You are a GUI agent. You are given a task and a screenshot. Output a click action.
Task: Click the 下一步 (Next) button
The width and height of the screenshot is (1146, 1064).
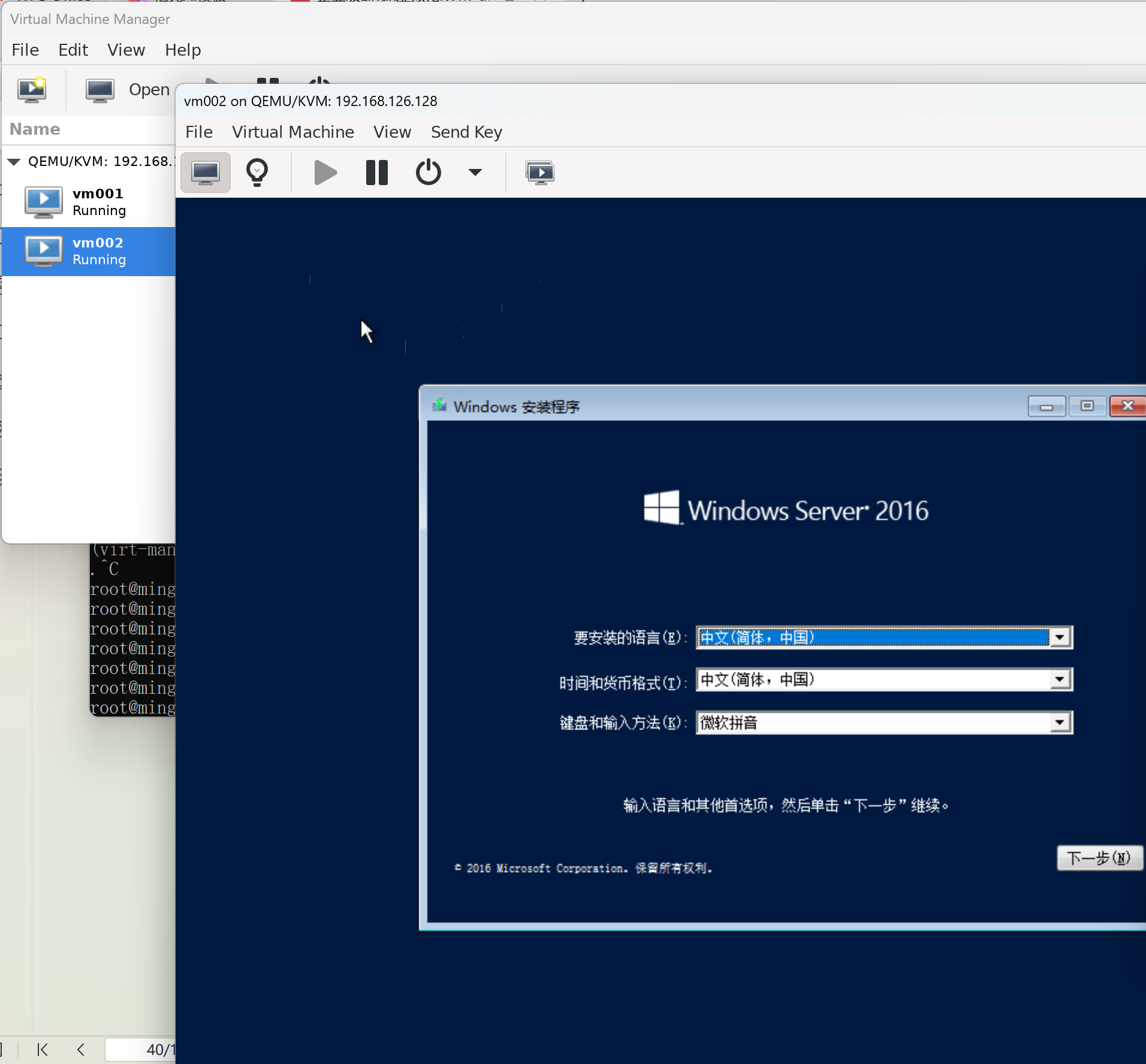click(x=1098, y=858)
